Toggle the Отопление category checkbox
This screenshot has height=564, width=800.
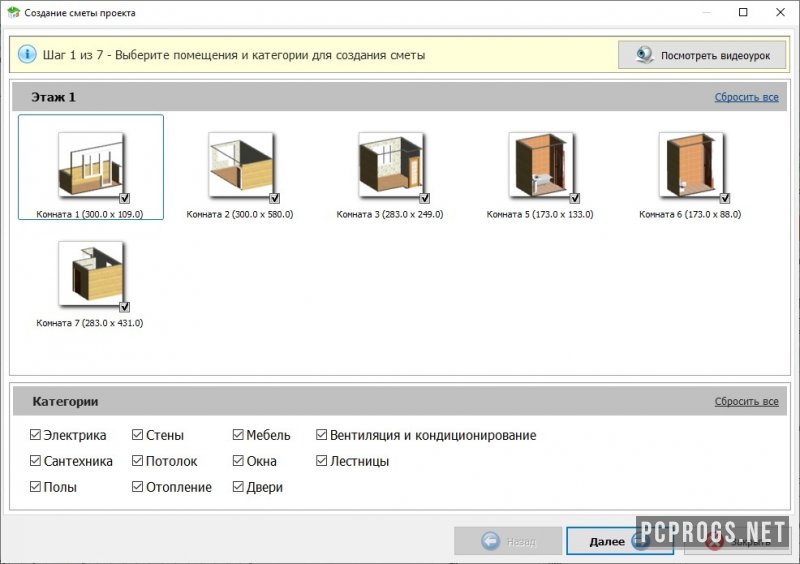[137, 487]
